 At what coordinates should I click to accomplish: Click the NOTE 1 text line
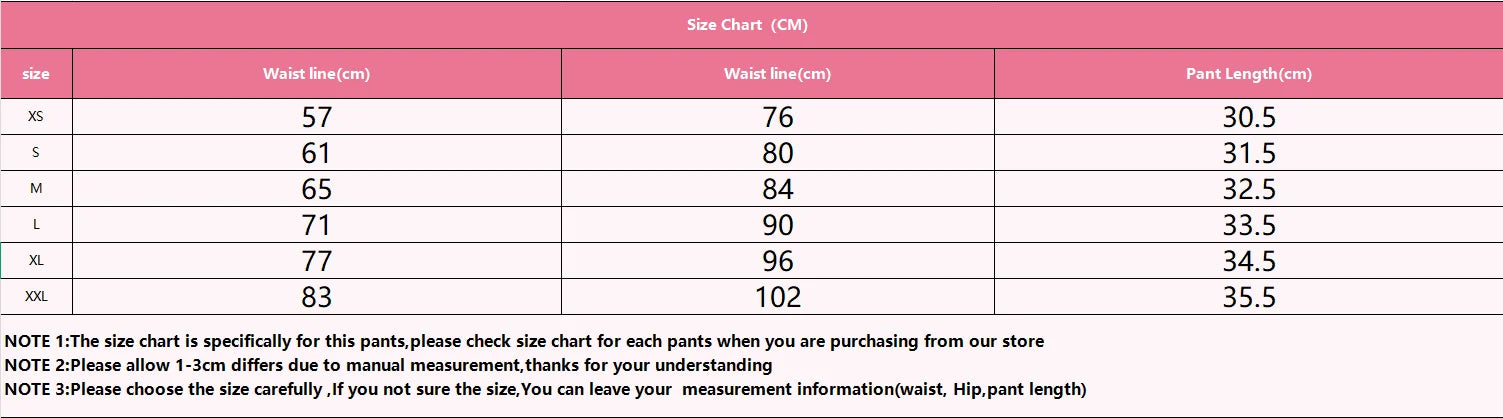coord(524,342)
